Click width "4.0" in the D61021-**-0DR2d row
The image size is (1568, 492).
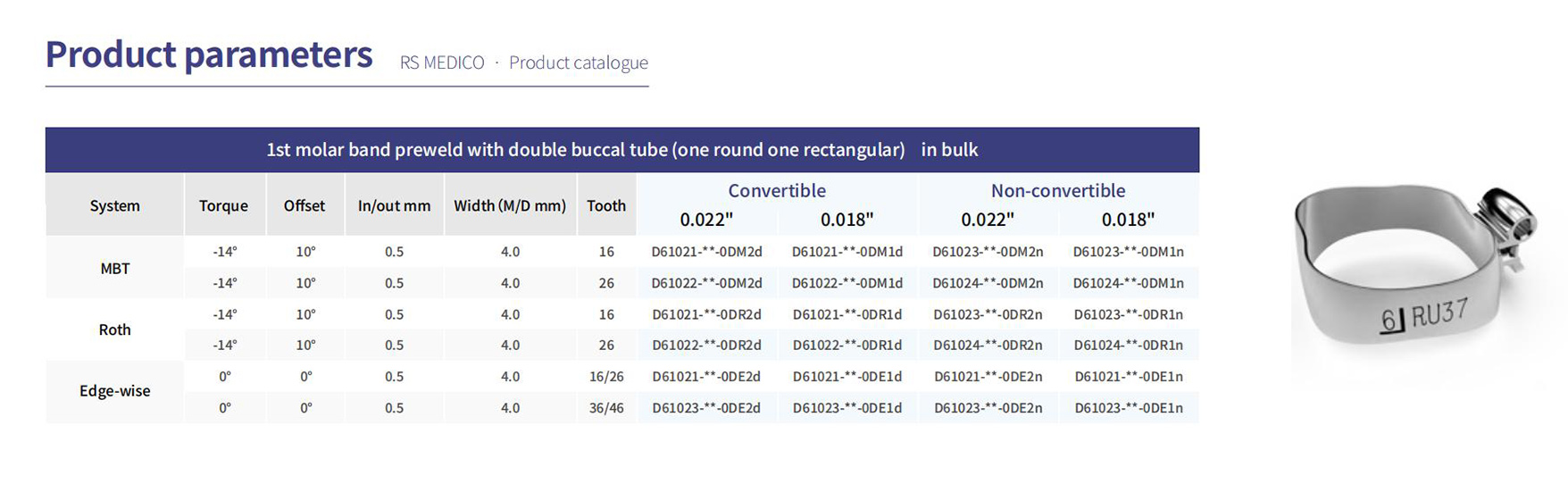coord(510,314)
